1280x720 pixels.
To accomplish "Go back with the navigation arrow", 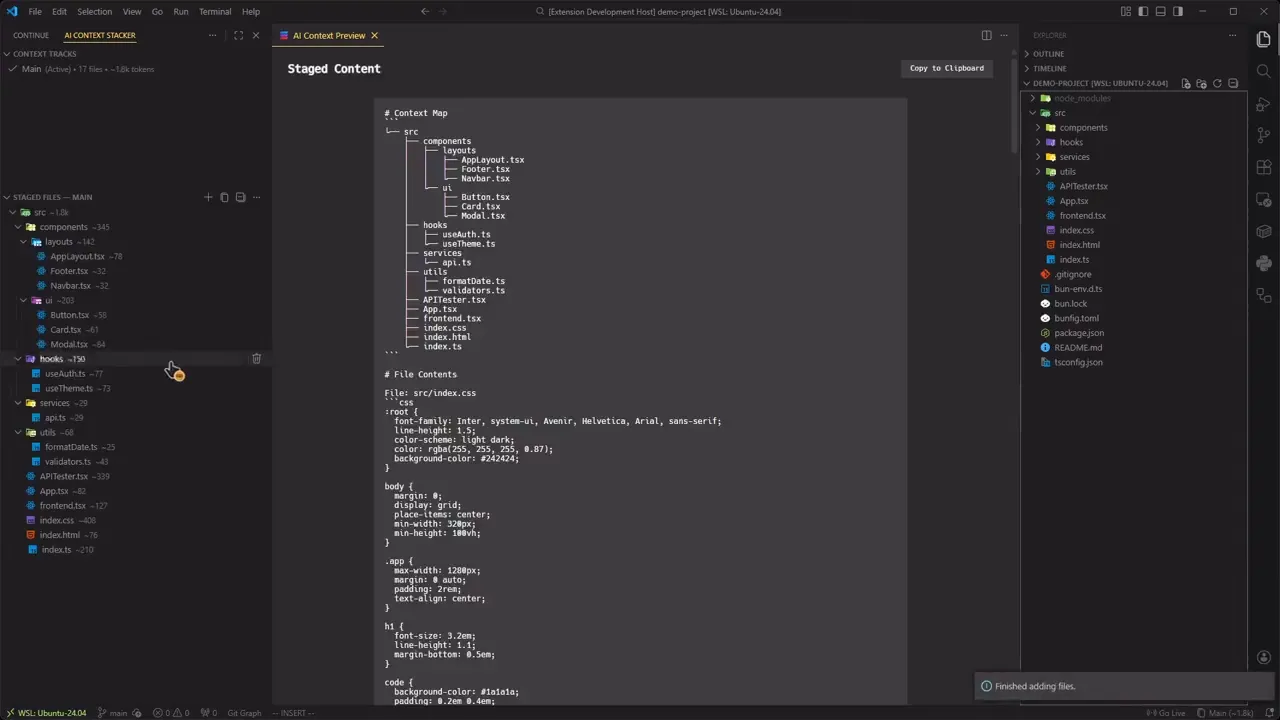I will pyautogui.click(x=424, y=11).
